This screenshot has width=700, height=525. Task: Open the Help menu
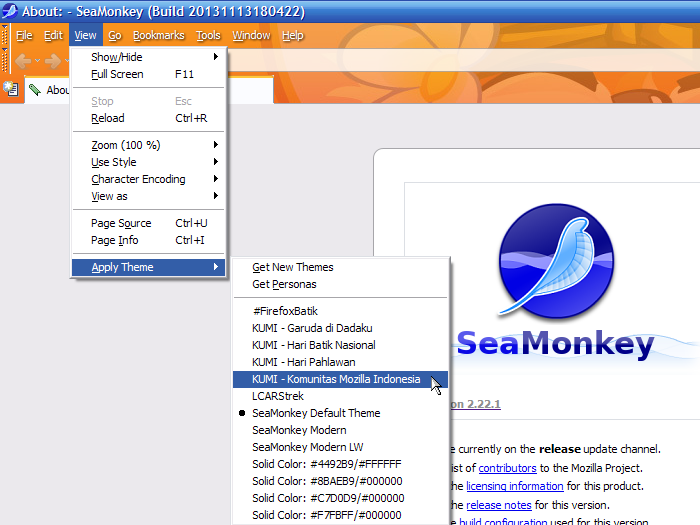point(292,35)
